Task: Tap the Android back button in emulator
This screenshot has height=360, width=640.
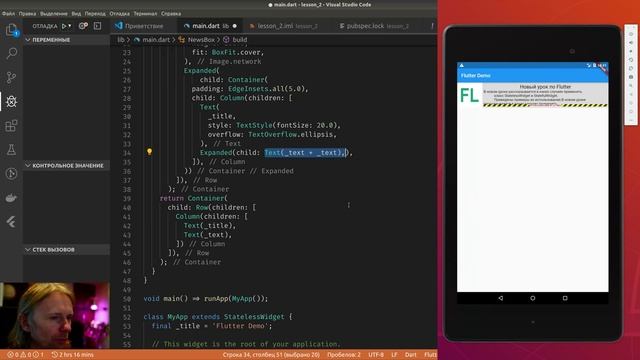Action: tap(500, 298)
